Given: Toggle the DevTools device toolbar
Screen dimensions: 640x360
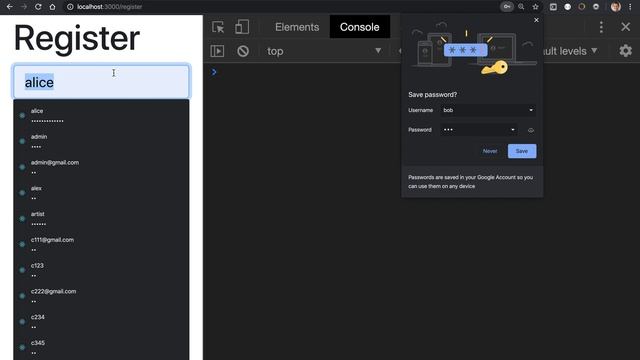Looking at the screenshot, I should click(x=242, y=27).
